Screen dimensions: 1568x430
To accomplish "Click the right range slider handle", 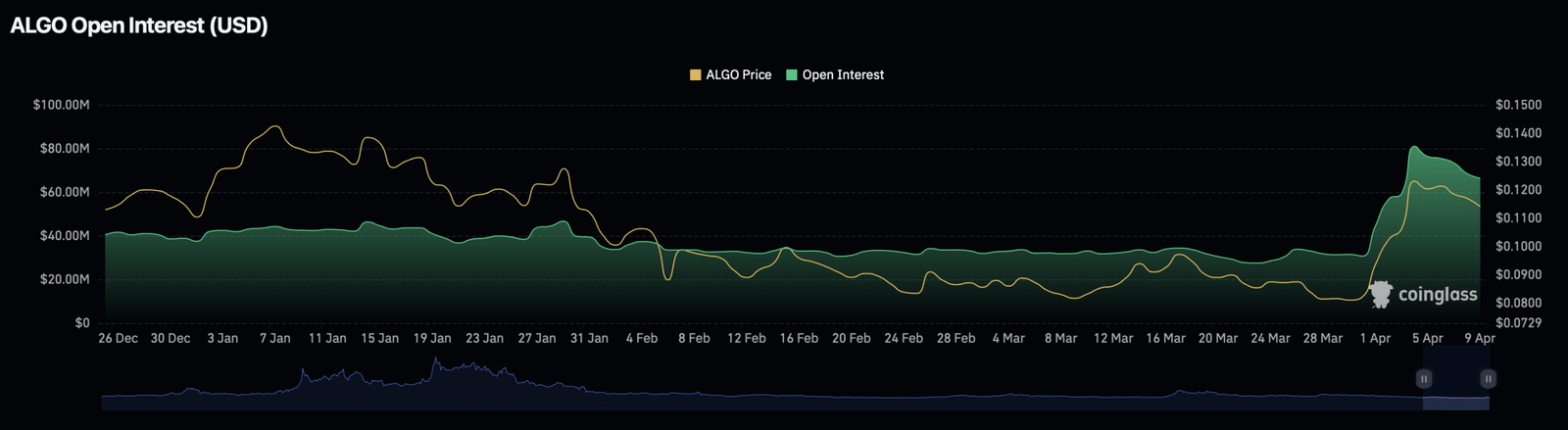I will (x=1488, y=379).
